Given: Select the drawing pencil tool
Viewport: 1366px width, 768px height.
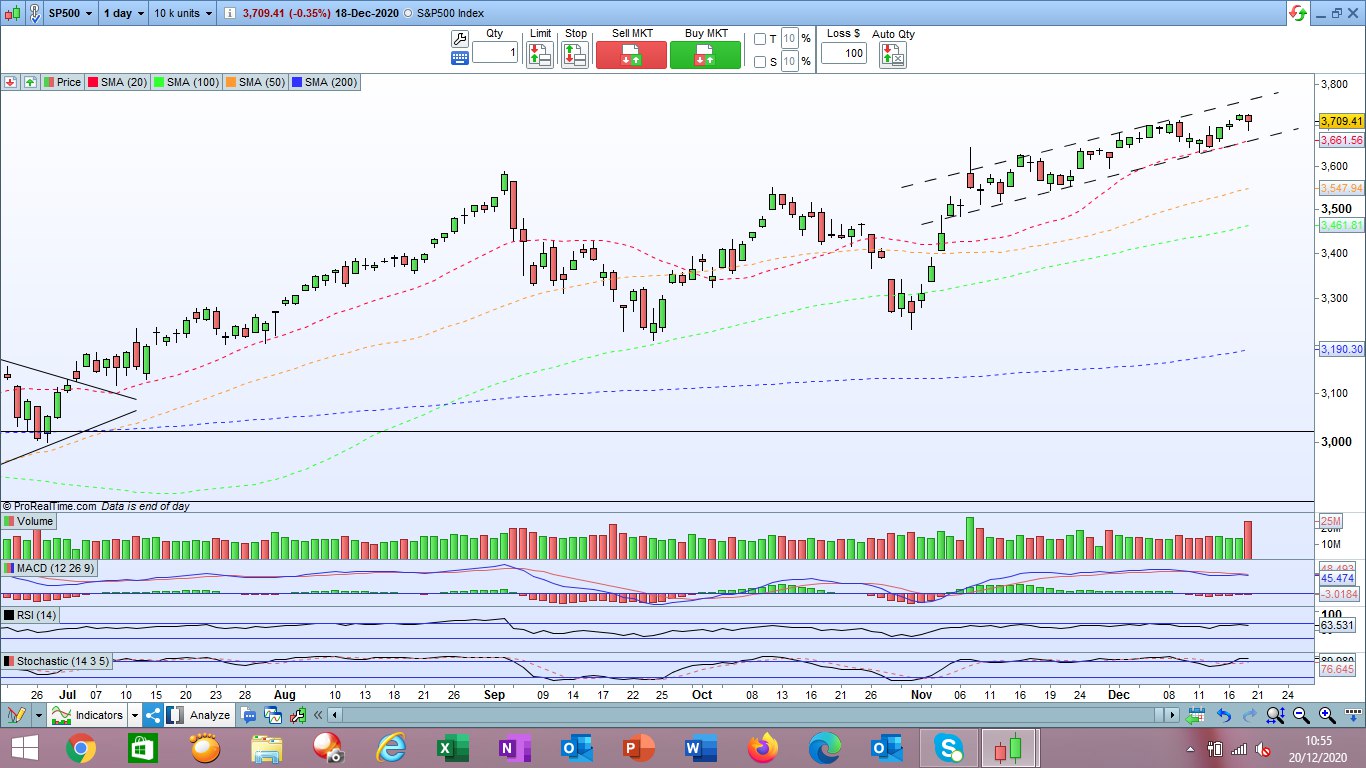Looking at the screenshot, I should tap(16, 715).
